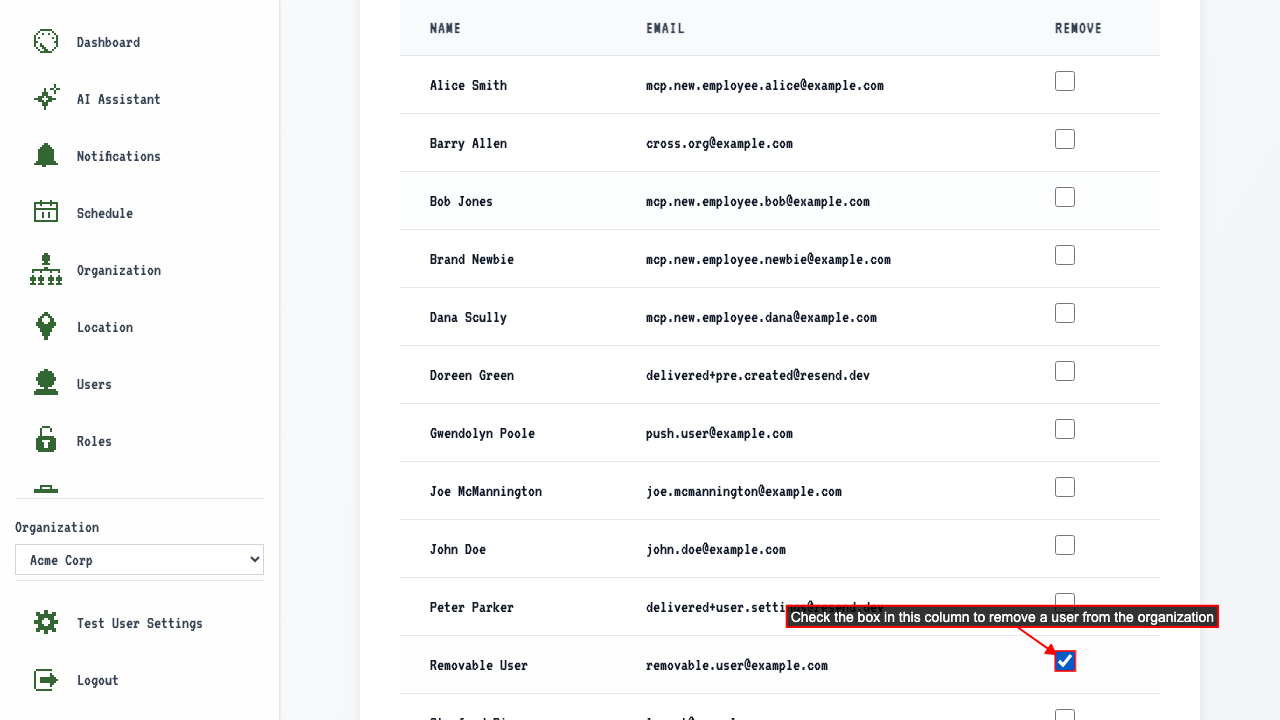Open the Location pin icon

pyautogui.click(x=46, y=326)
